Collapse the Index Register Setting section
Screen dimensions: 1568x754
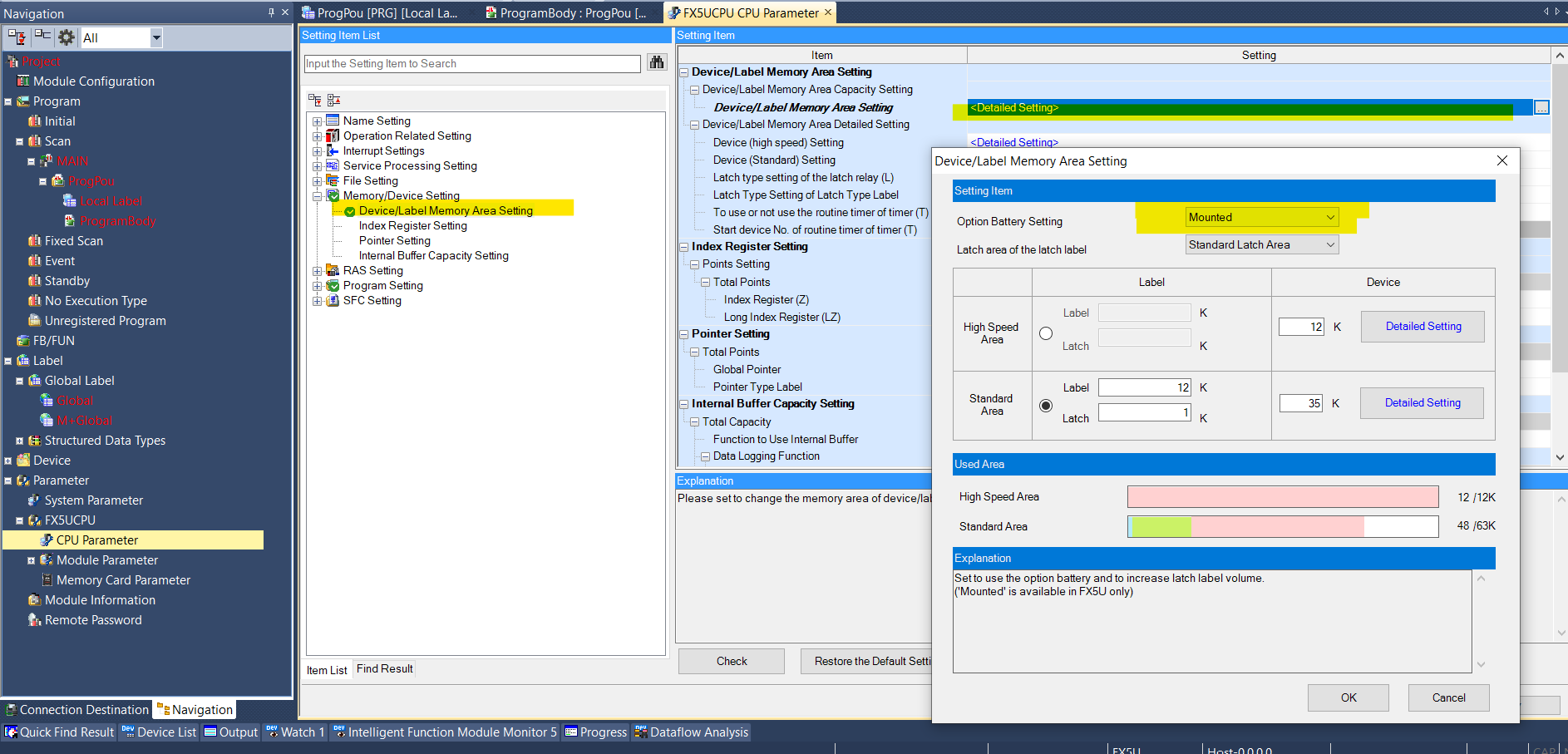(x=684, y=247)
